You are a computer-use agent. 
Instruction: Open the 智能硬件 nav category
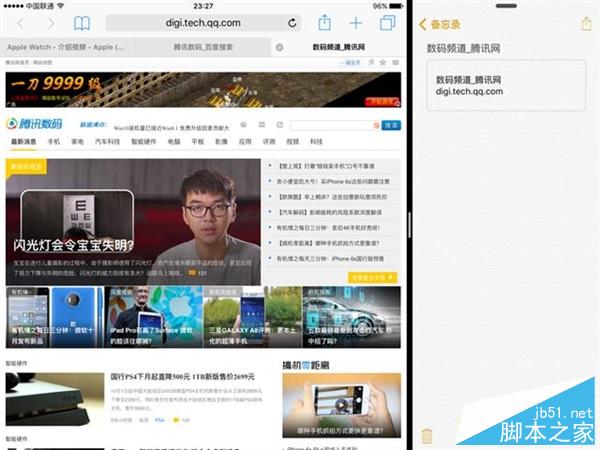click(144, 142)
